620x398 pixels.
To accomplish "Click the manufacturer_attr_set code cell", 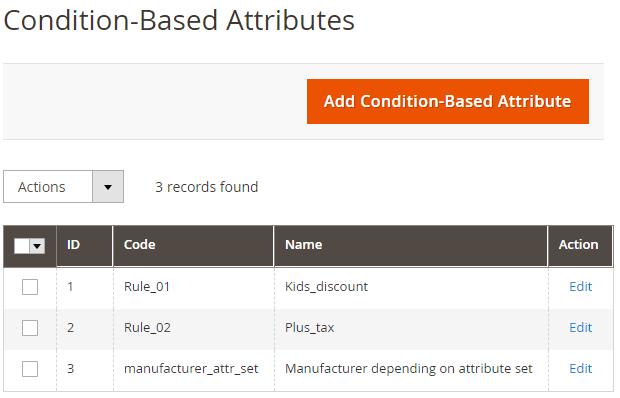I will [191, 369].
